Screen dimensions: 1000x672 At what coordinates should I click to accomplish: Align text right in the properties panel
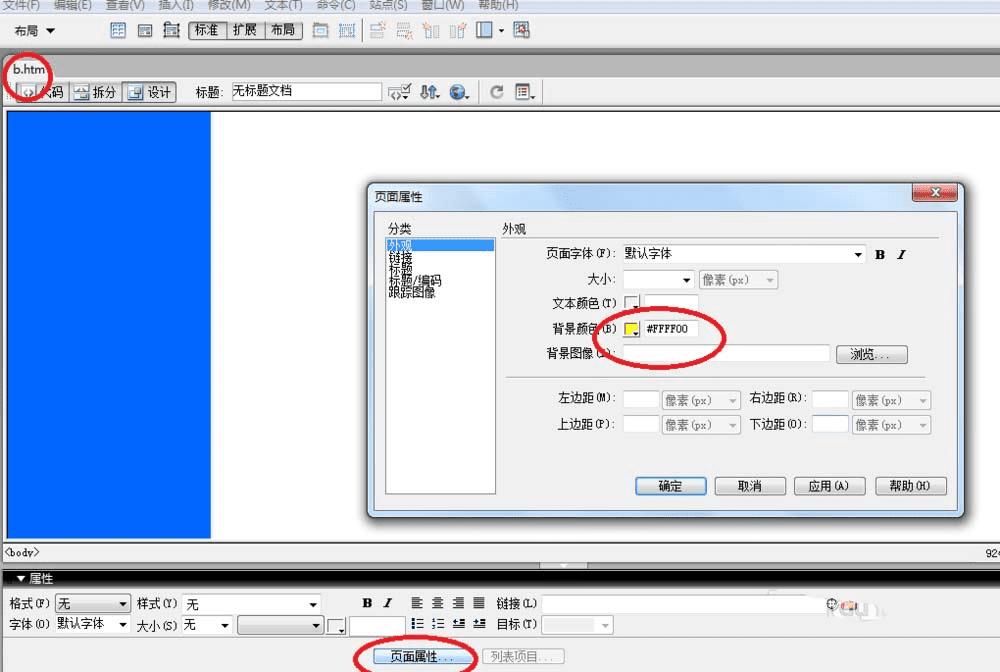click(x=458, y=603)
